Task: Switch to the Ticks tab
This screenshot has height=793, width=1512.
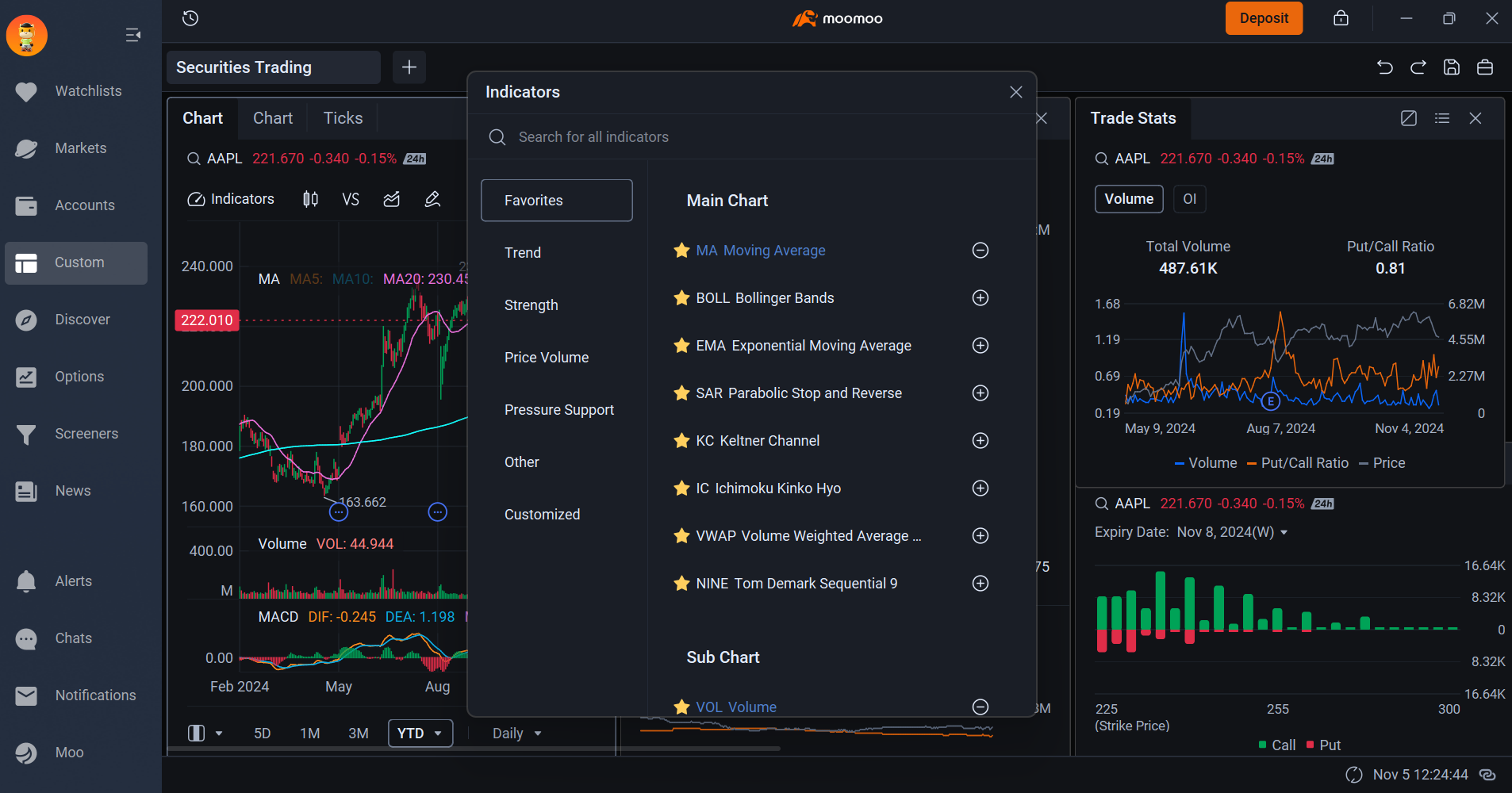Action: 343,118
